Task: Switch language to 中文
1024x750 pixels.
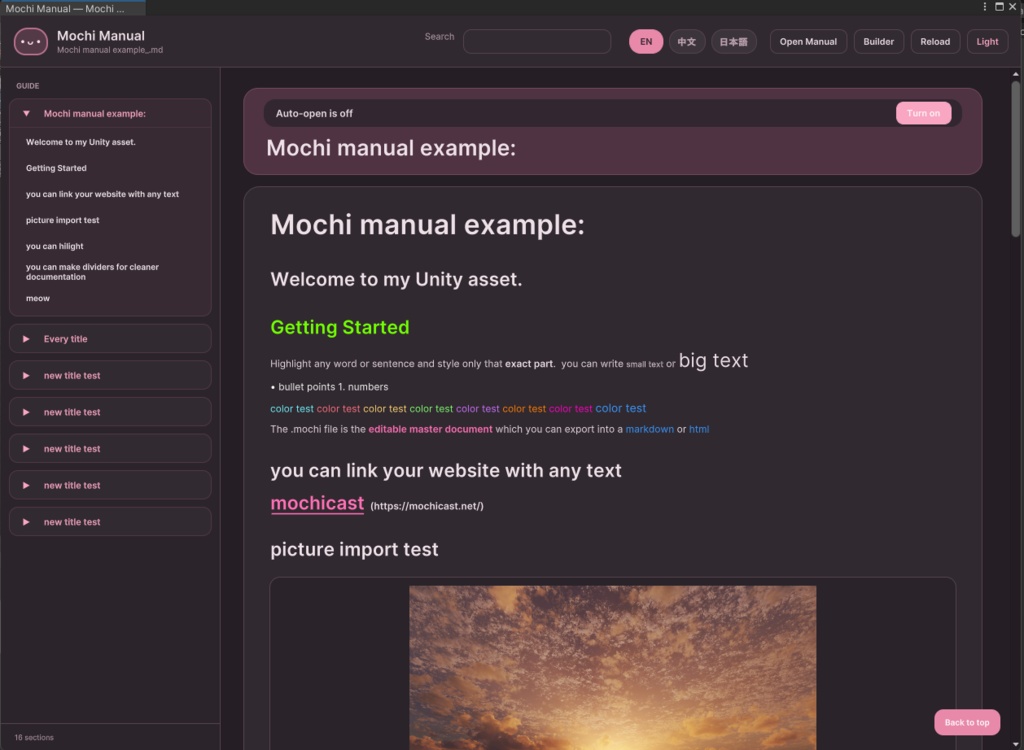Action: tap(686, 42)
